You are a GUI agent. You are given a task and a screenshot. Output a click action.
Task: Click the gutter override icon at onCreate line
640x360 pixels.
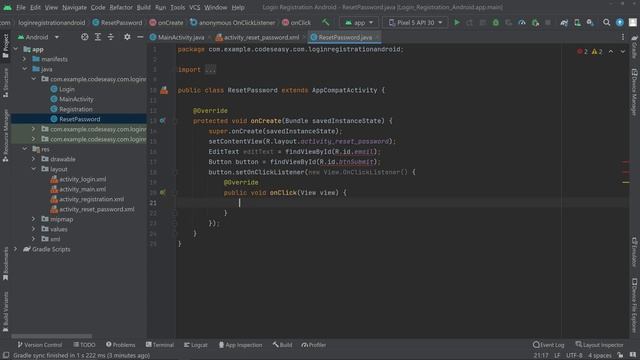(x=162, y=121)
